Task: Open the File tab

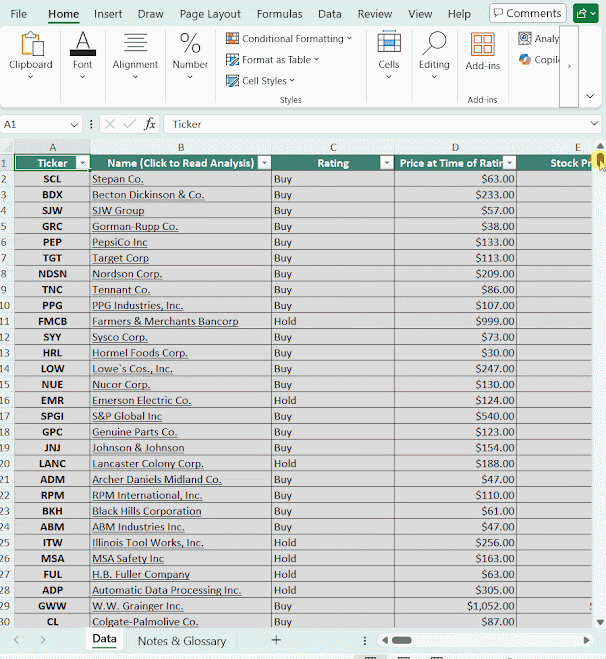Action: coord(18,14)
